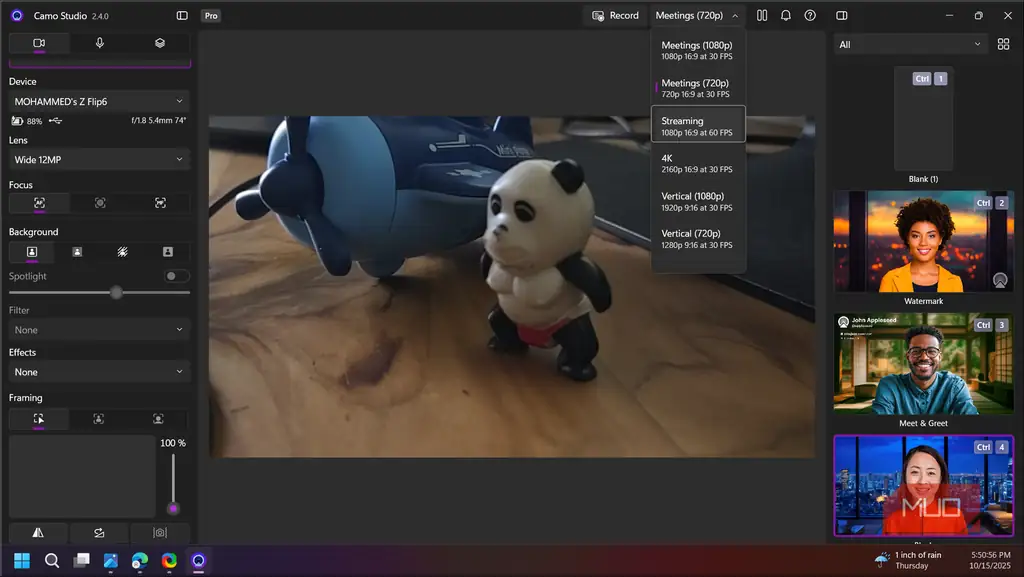Open the Camo taskbar icon
Screen dimensions: 1024x577
[x=199, y=561]
